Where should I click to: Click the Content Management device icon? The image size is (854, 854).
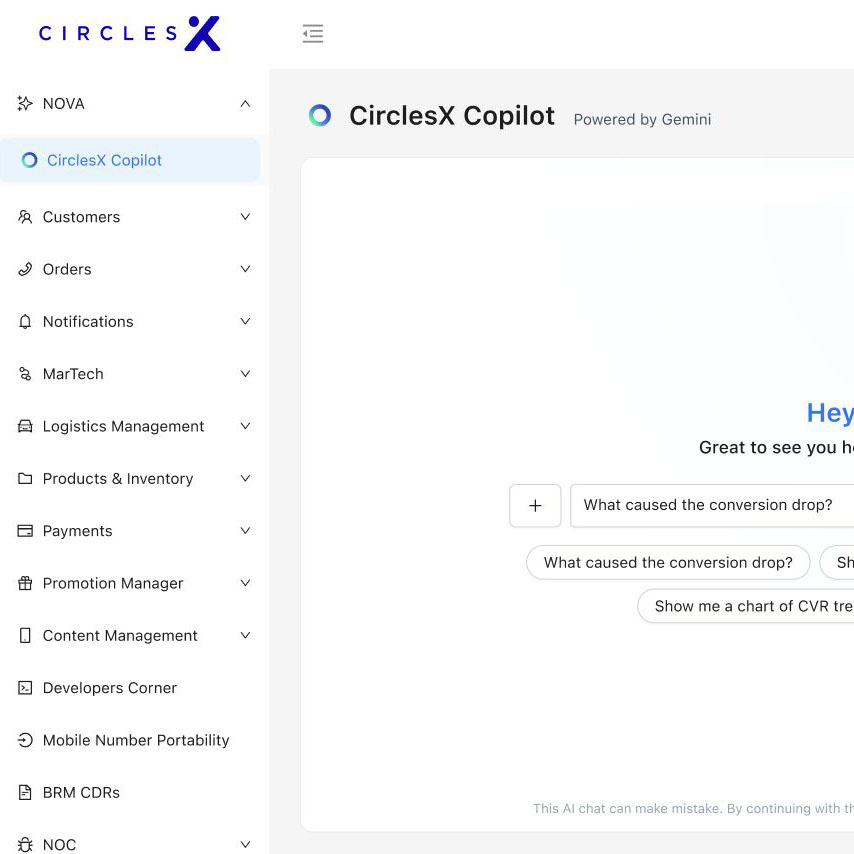pyautogui.click(x=25, y=635)
